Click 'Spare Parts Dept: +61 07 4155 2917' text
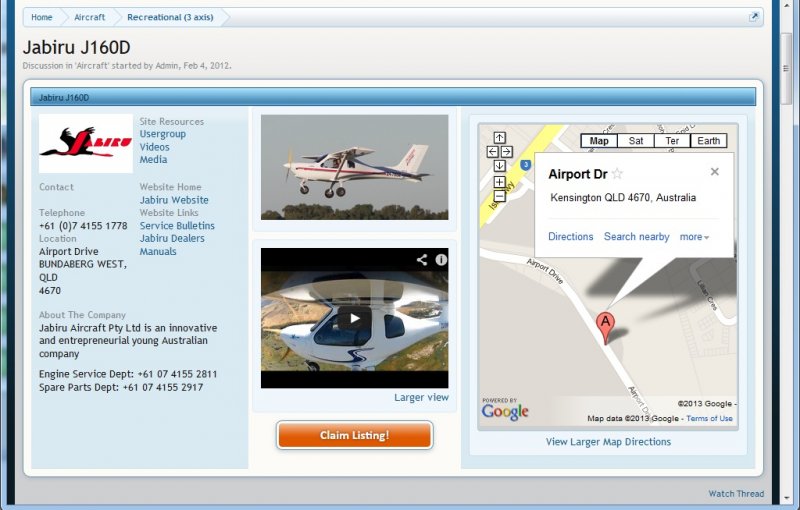 click(x=121, y=388)
